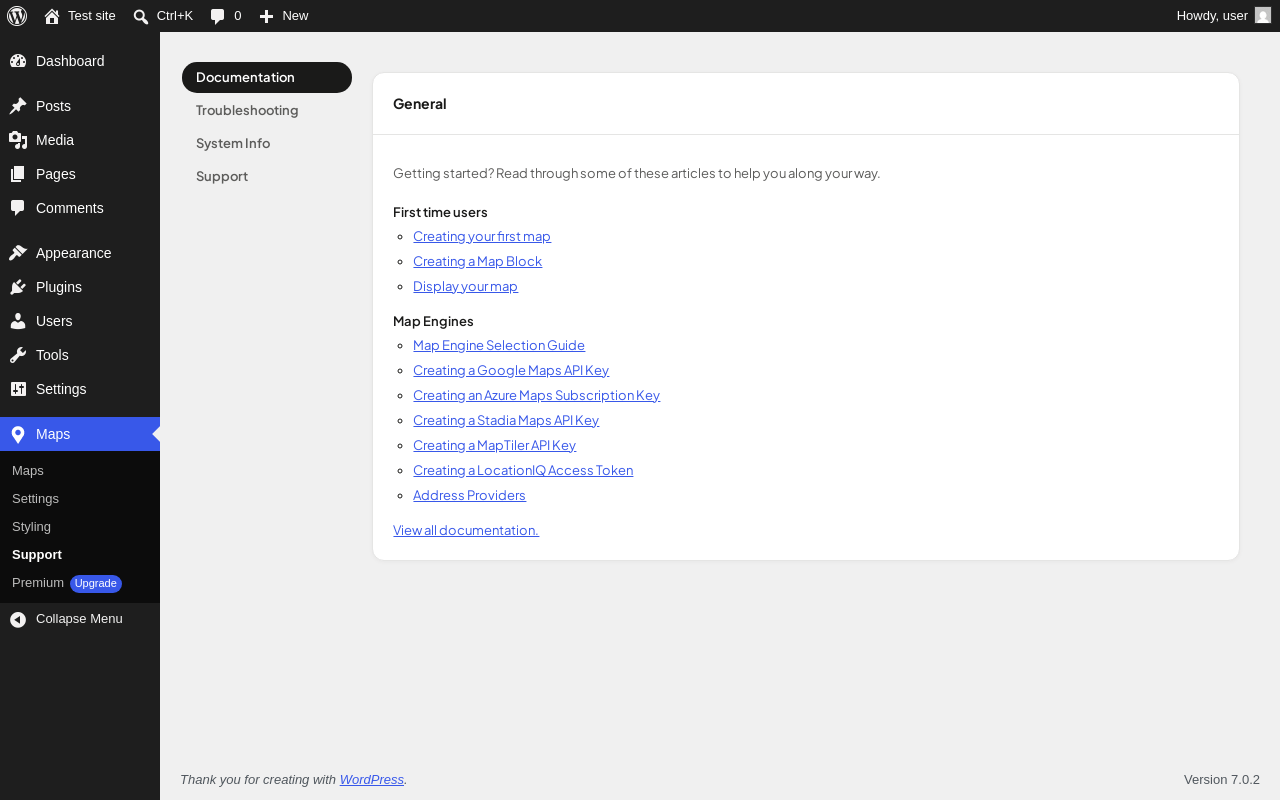Screen dimensions: 1280x800
Task: Click the WordPress link in footer
Action: (372, 779)
